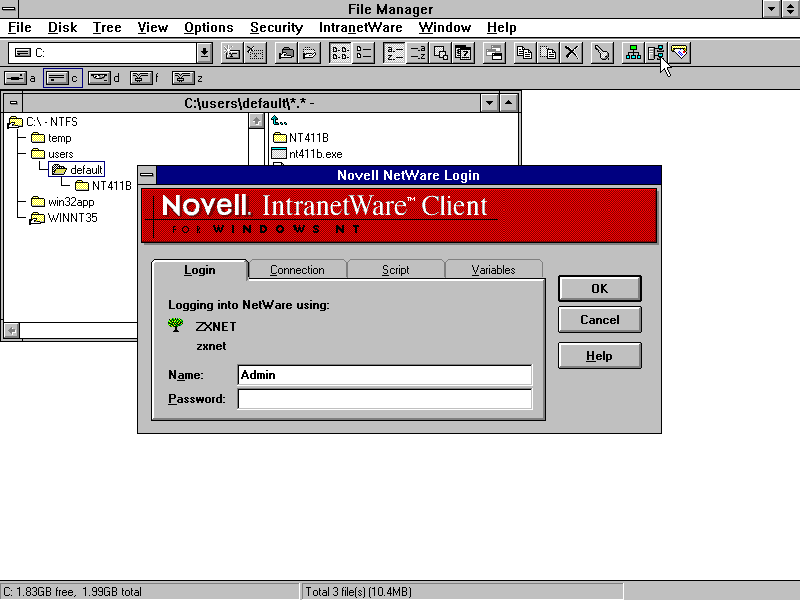The height and width of the screenshot is (600, 800).
Task: Click the Move files toolbar icon
Action: click(548, 53)
